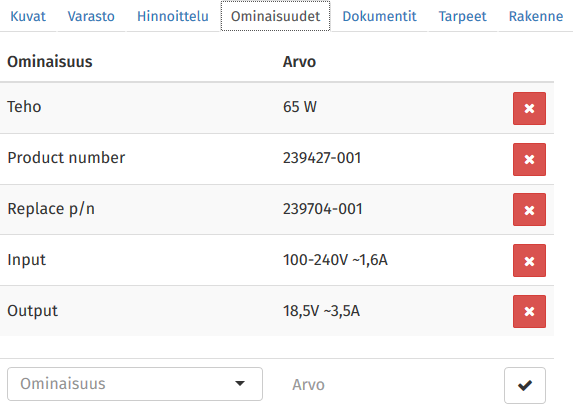This screenshot has height=412, width=573.
Task: Switch to the Kuvat tab
Action: click(x=28, y=16)
